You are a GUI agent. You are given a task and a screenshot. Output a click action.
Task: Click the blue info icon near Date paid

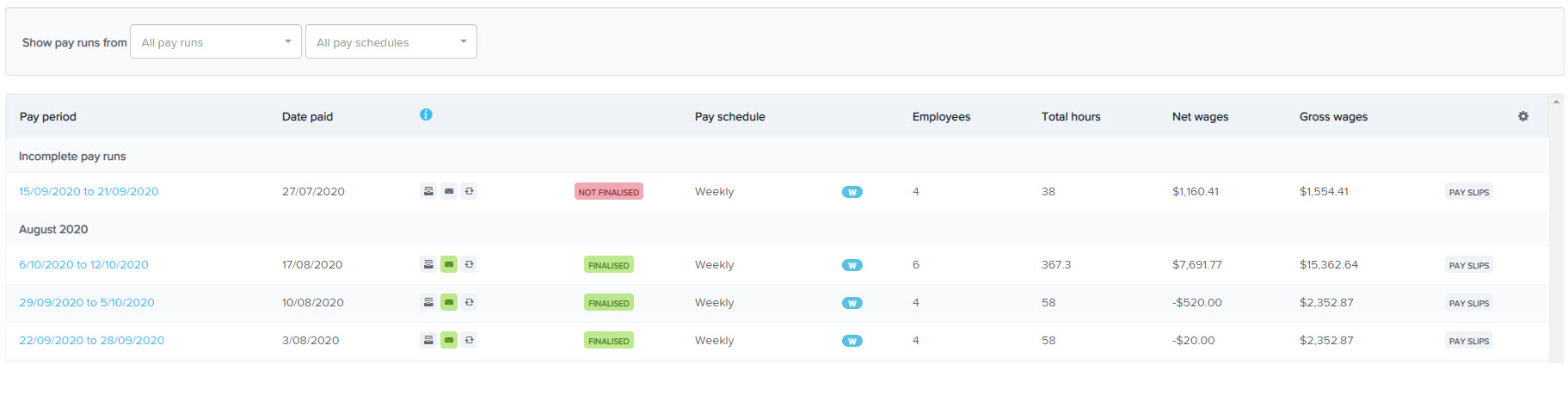point(426,114)
